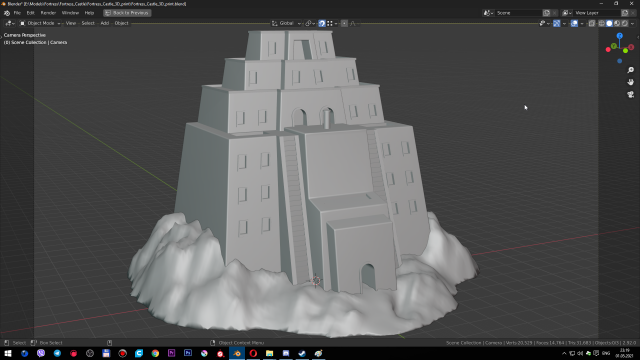640x360 pixels.
Task: Open the viewport Object menu
Action: 122,24
